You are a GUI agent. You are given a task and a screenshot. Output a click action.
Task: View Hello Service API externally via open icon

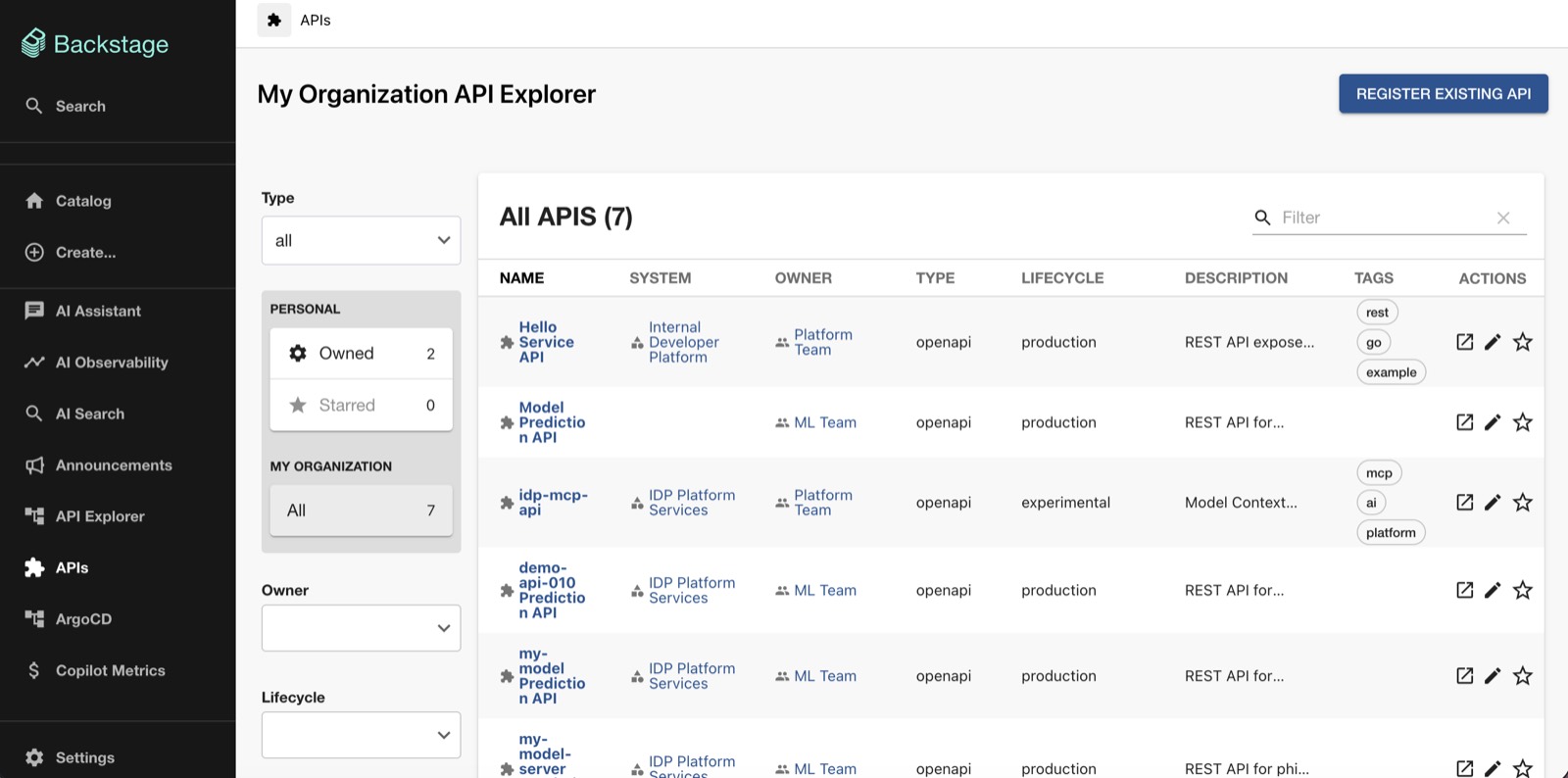point(1464,342)
